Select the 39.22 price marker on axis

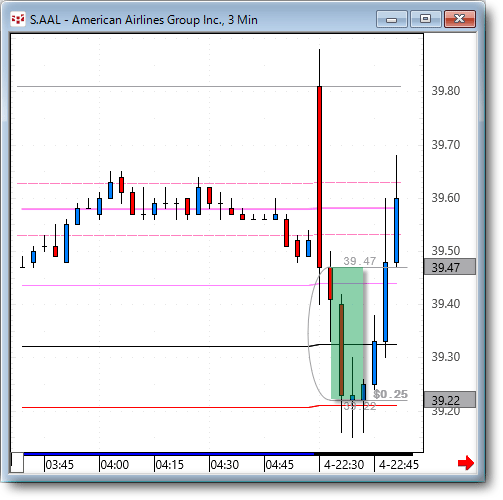click(x=450, y=400)
